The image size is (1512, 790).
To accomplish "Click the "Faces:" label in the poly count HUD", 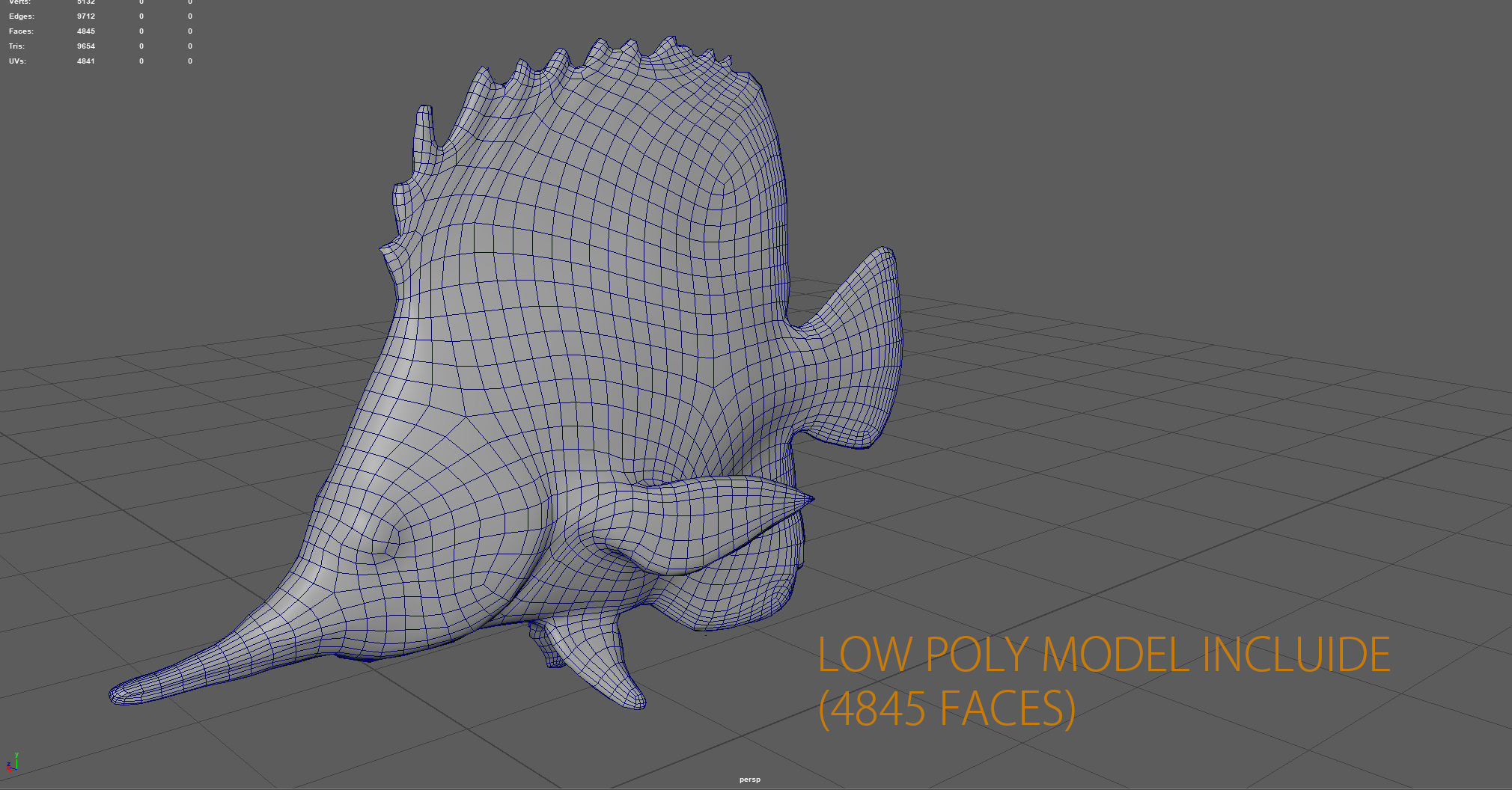I will (21, 31).
